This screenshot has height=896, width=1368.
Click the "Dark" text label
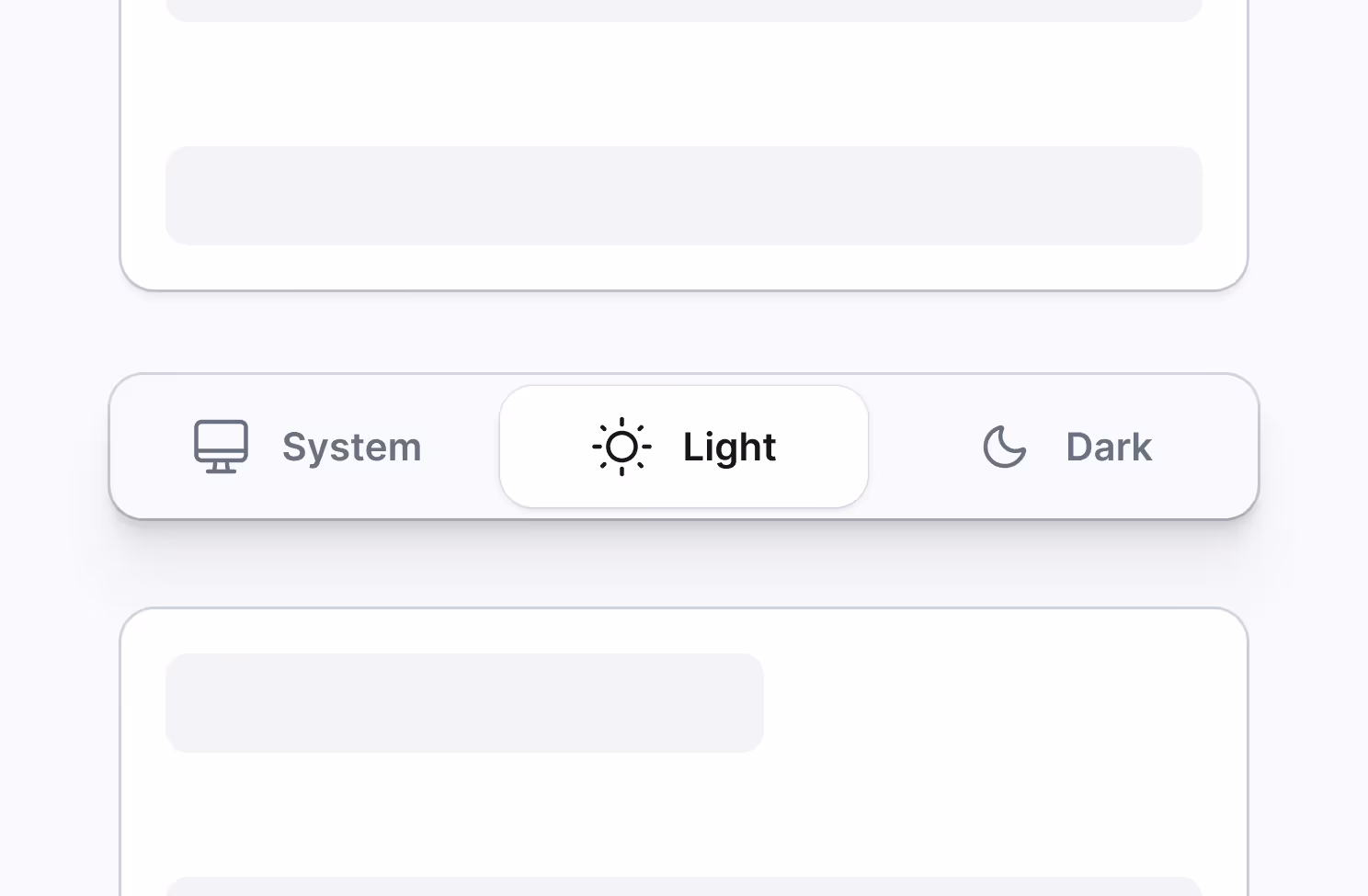(x=1109, y=448)
